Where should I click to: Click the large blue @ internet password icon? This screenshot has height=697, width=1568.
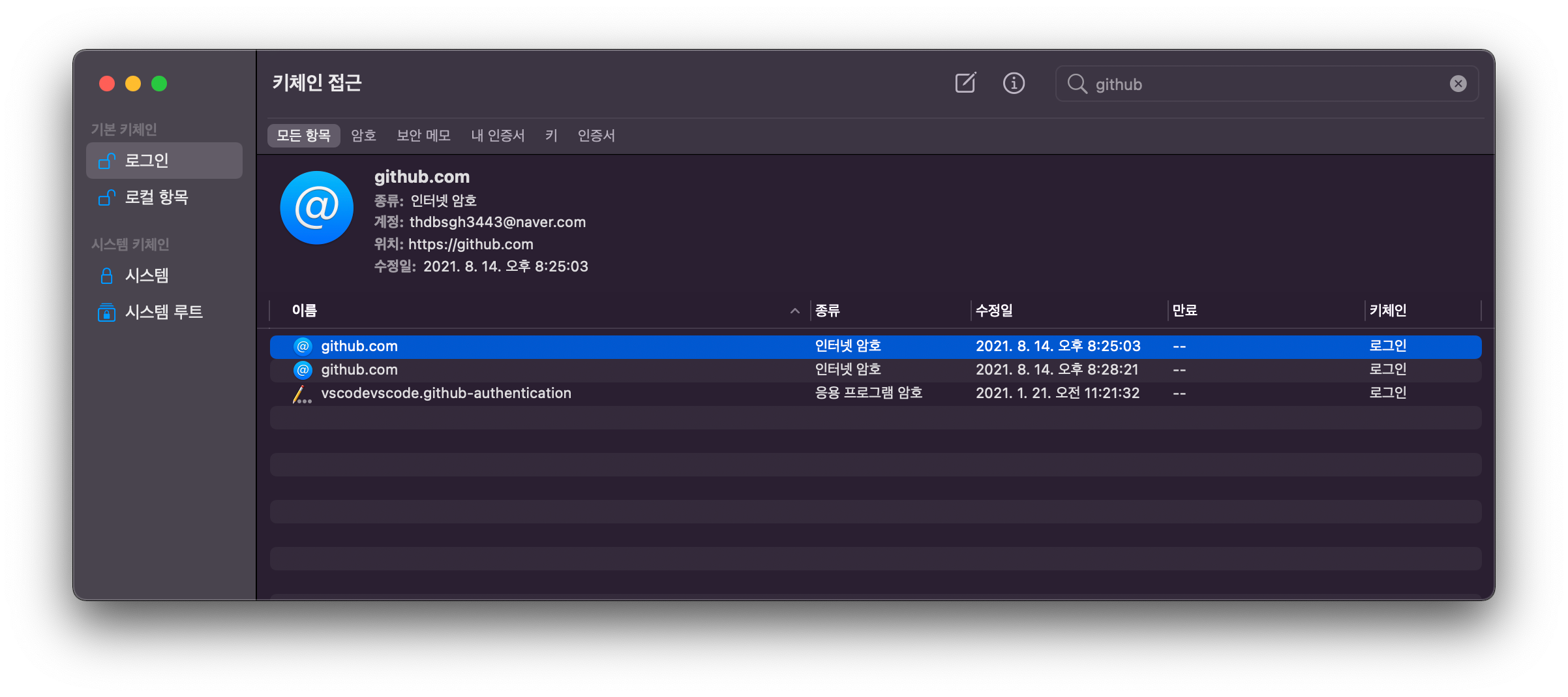pos(316,208)
